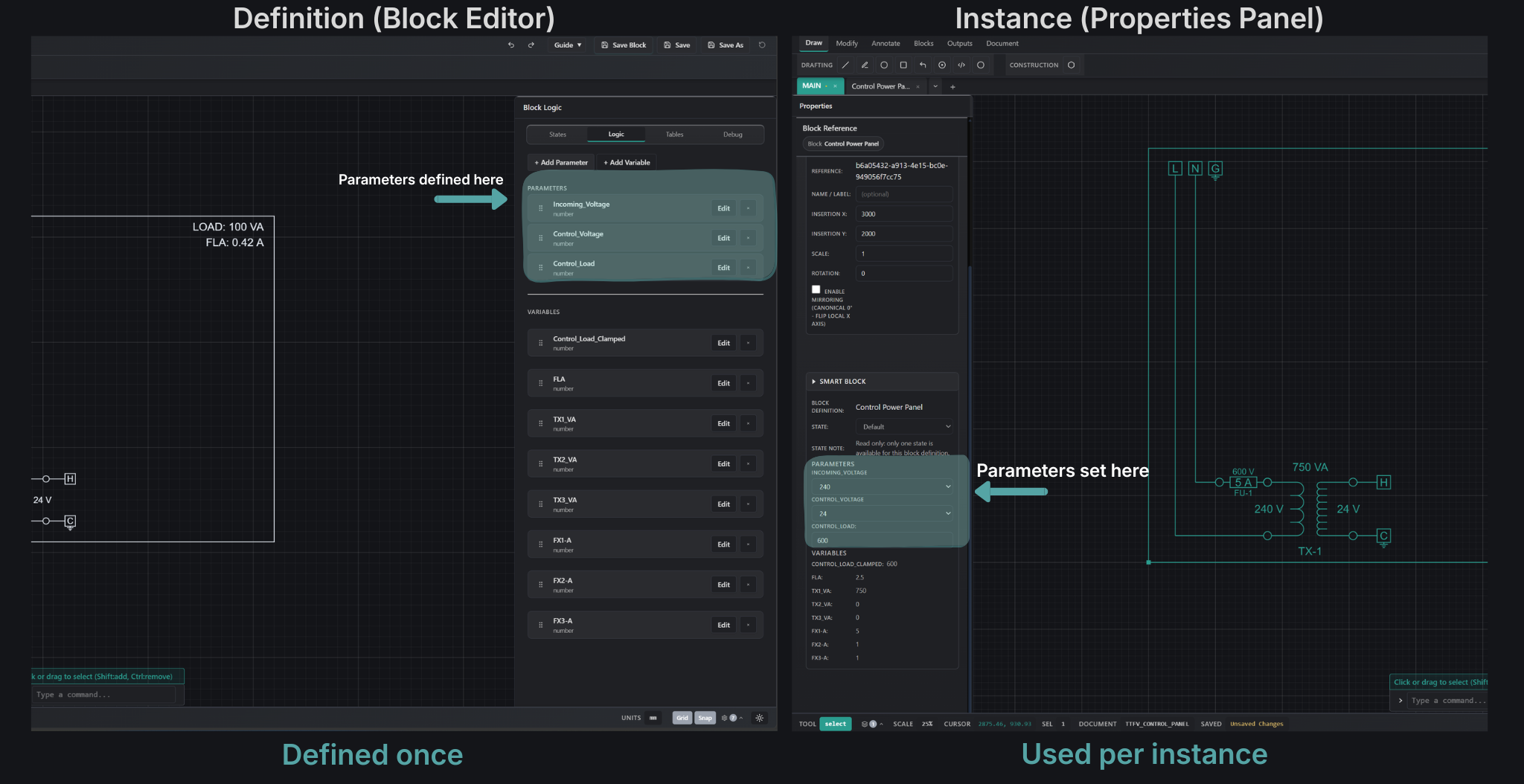Click the Add Parameter button
The height and width of the screenshot is (784, 1524).
(561, 163)
